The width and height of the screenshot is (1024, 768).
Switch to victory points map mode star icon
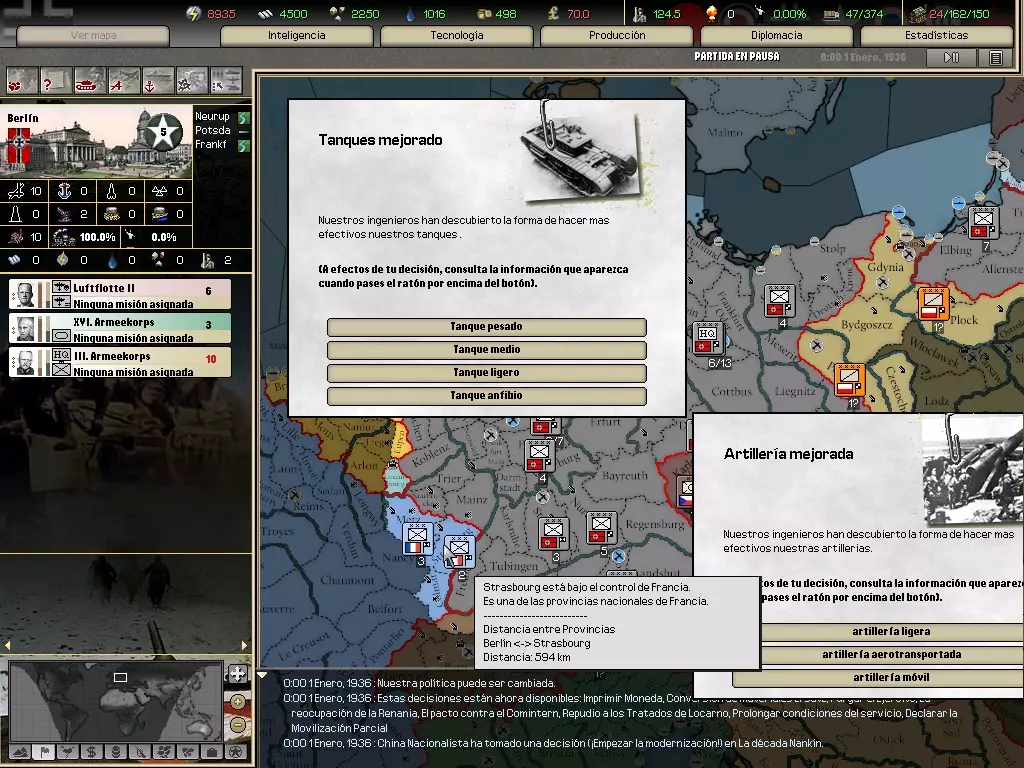point(236,752)
